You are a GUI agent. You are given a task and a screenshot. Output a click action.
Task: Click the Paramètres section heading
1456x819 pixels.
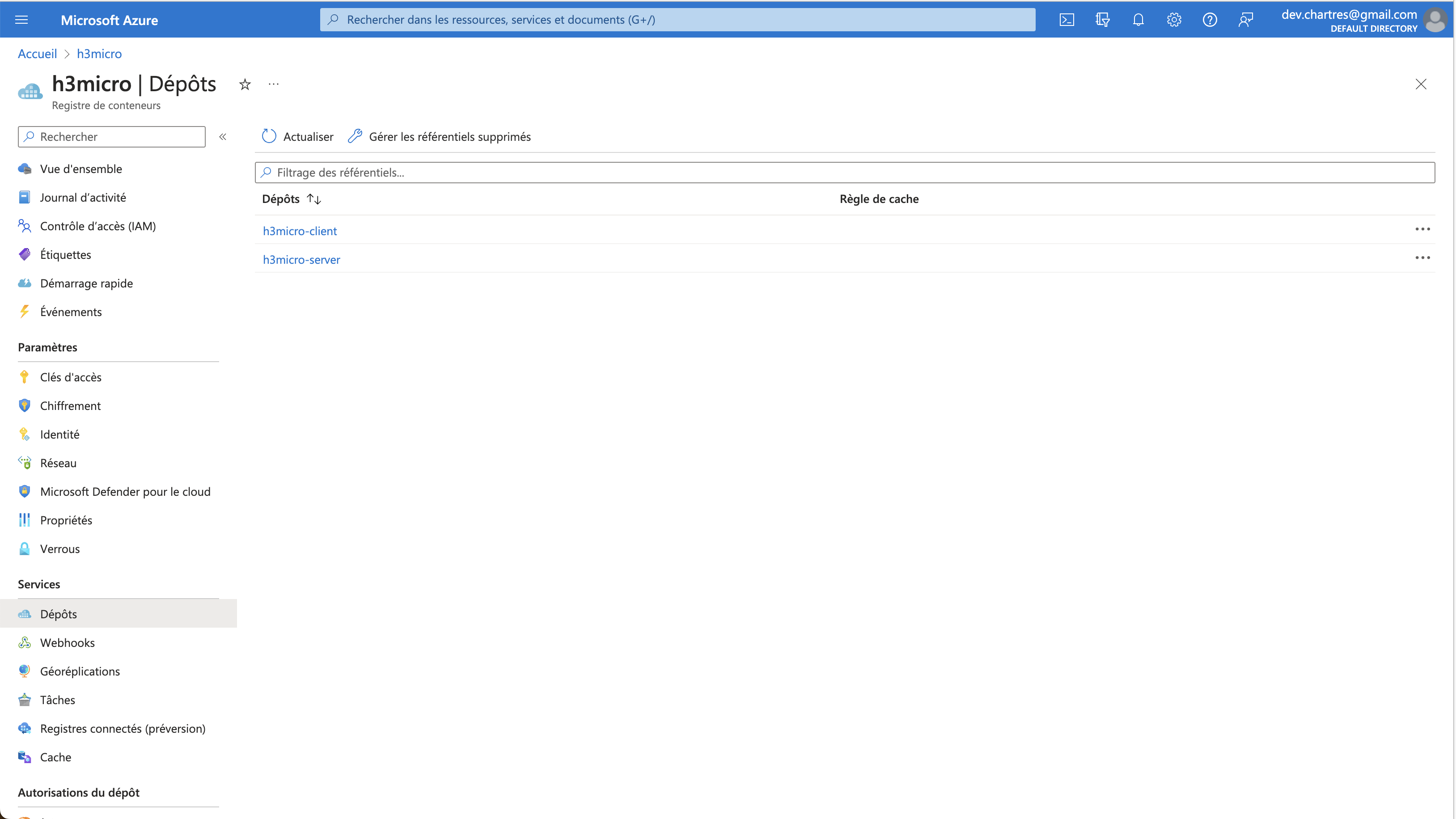point(47,348)
